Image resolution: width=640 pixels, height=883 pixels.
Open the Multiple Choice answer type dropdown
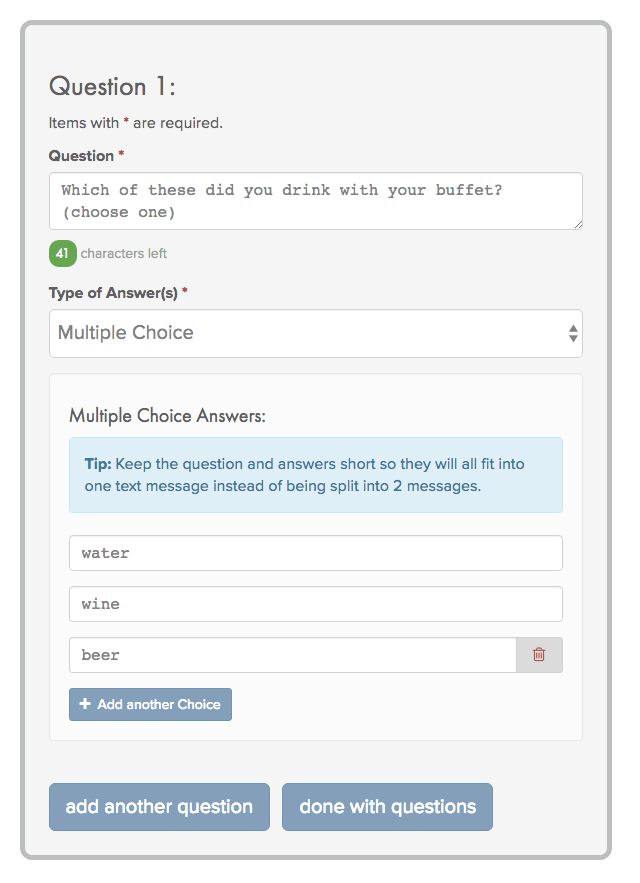point(315,333)
